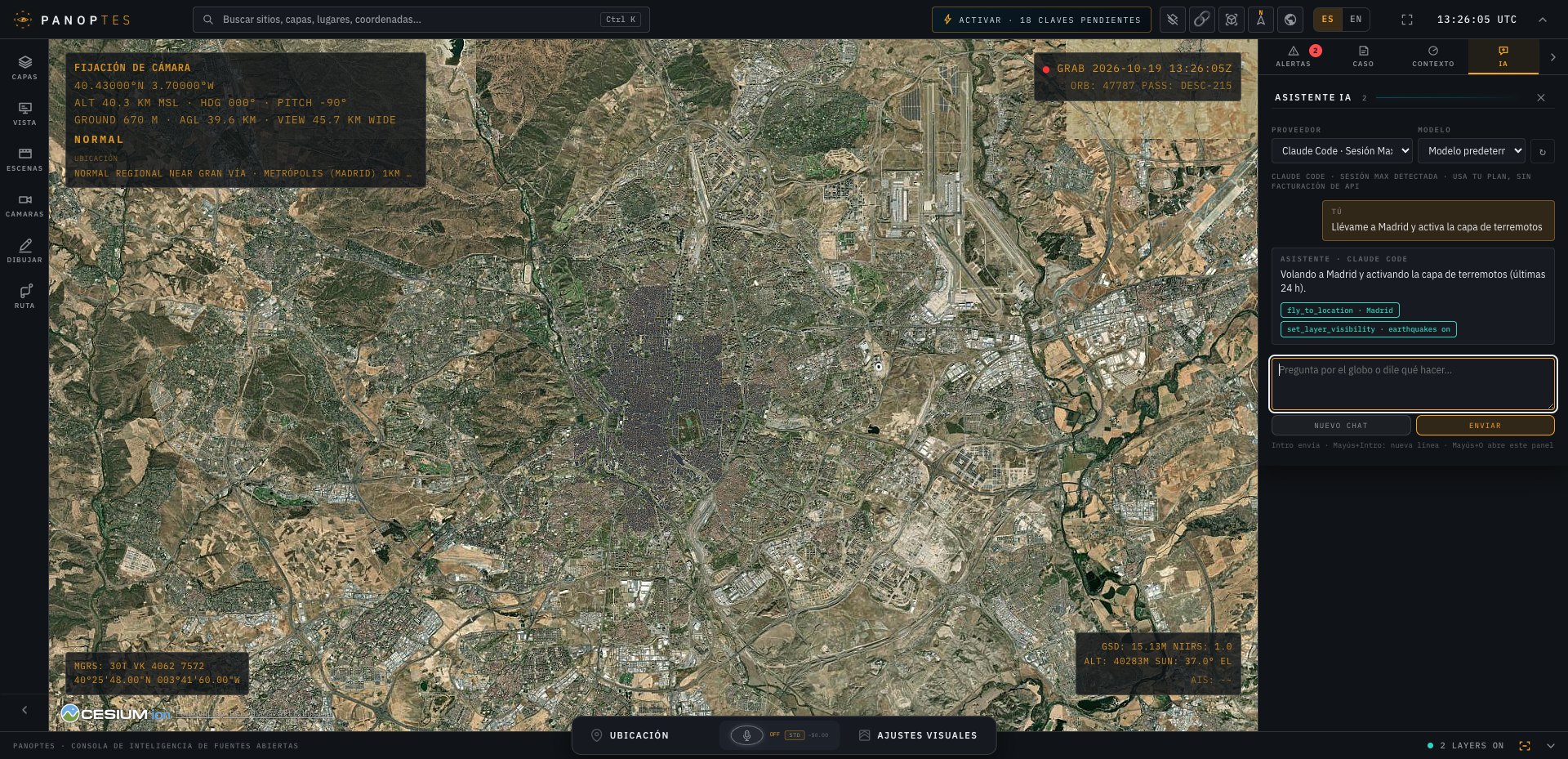
Task: Expand the bottom status bar chevron
Action: click(1551, 746)
